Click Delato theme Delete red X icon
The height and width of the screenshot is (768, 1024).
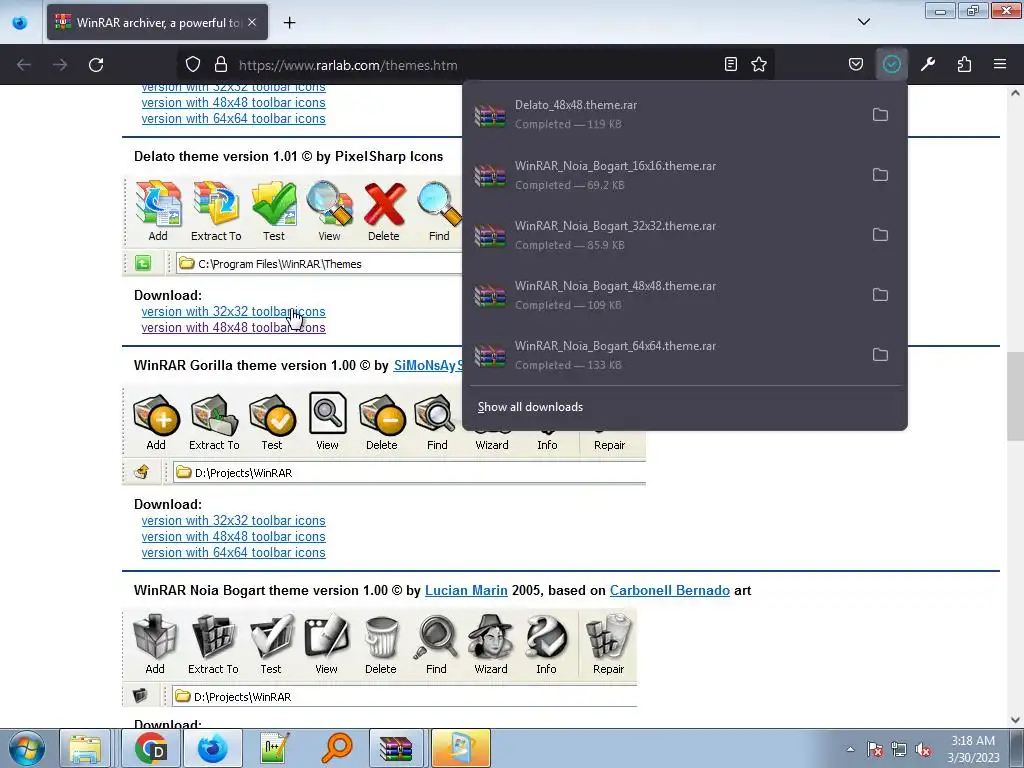(x=384, y=210)
